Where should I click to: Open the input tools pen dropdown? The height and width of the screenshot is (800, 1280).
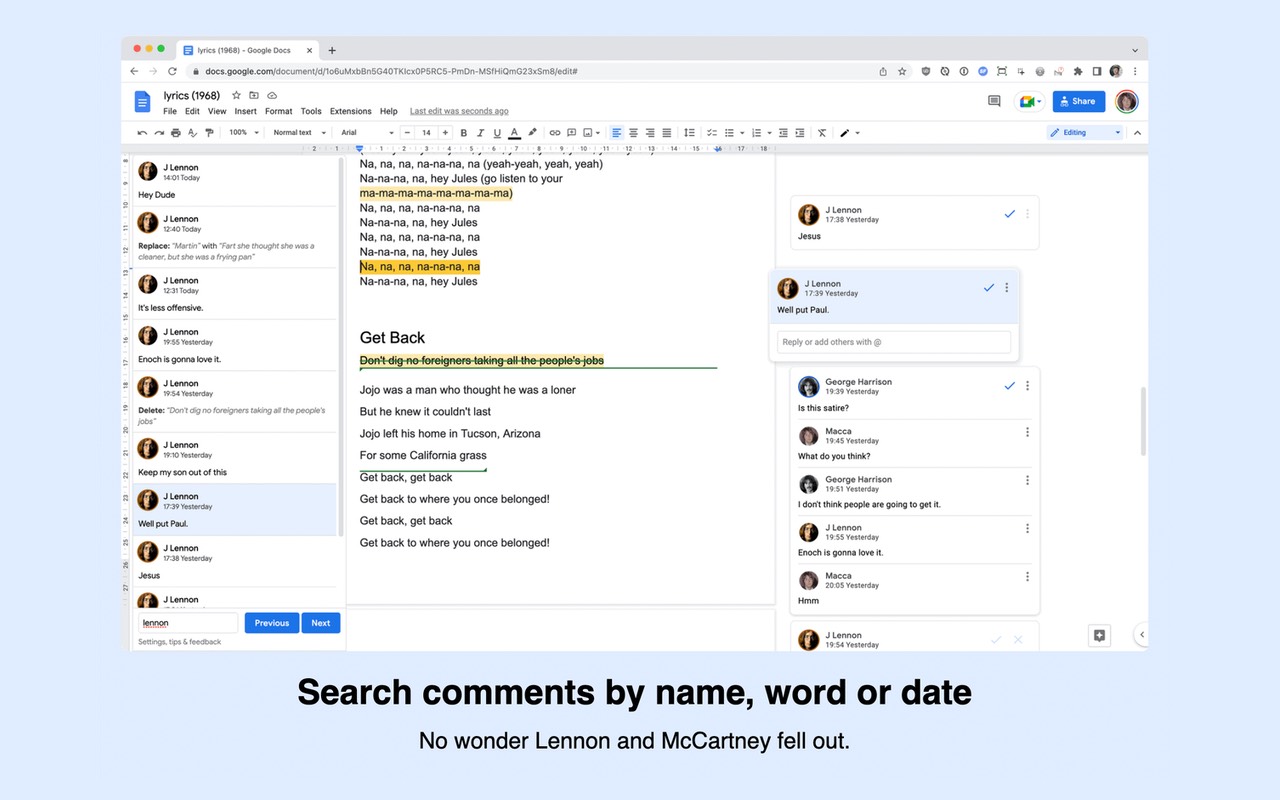(849, 132)
